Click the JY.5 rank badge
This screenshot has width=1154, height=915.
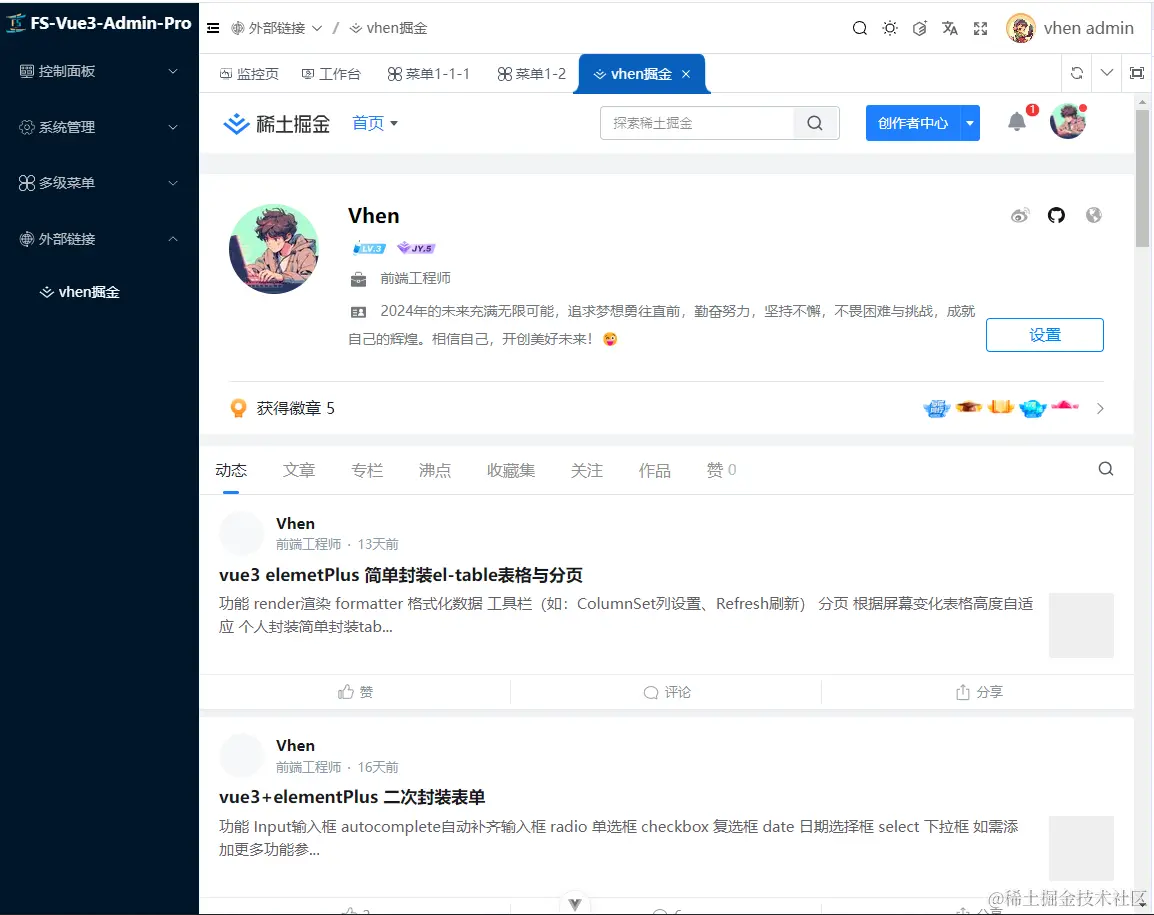(416, 248)
